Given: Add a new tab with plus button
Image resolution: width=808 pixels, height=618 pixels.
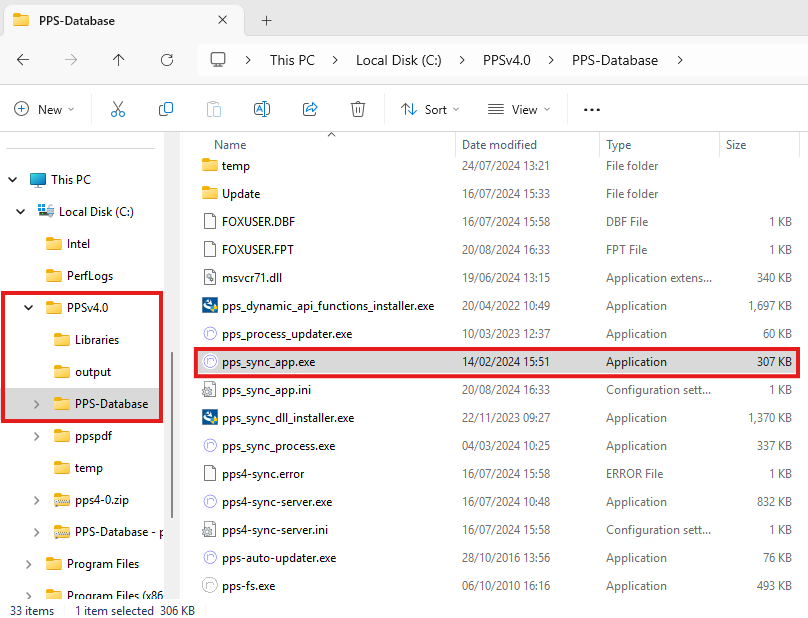Looking at the screenshot, I should (266, 21).
